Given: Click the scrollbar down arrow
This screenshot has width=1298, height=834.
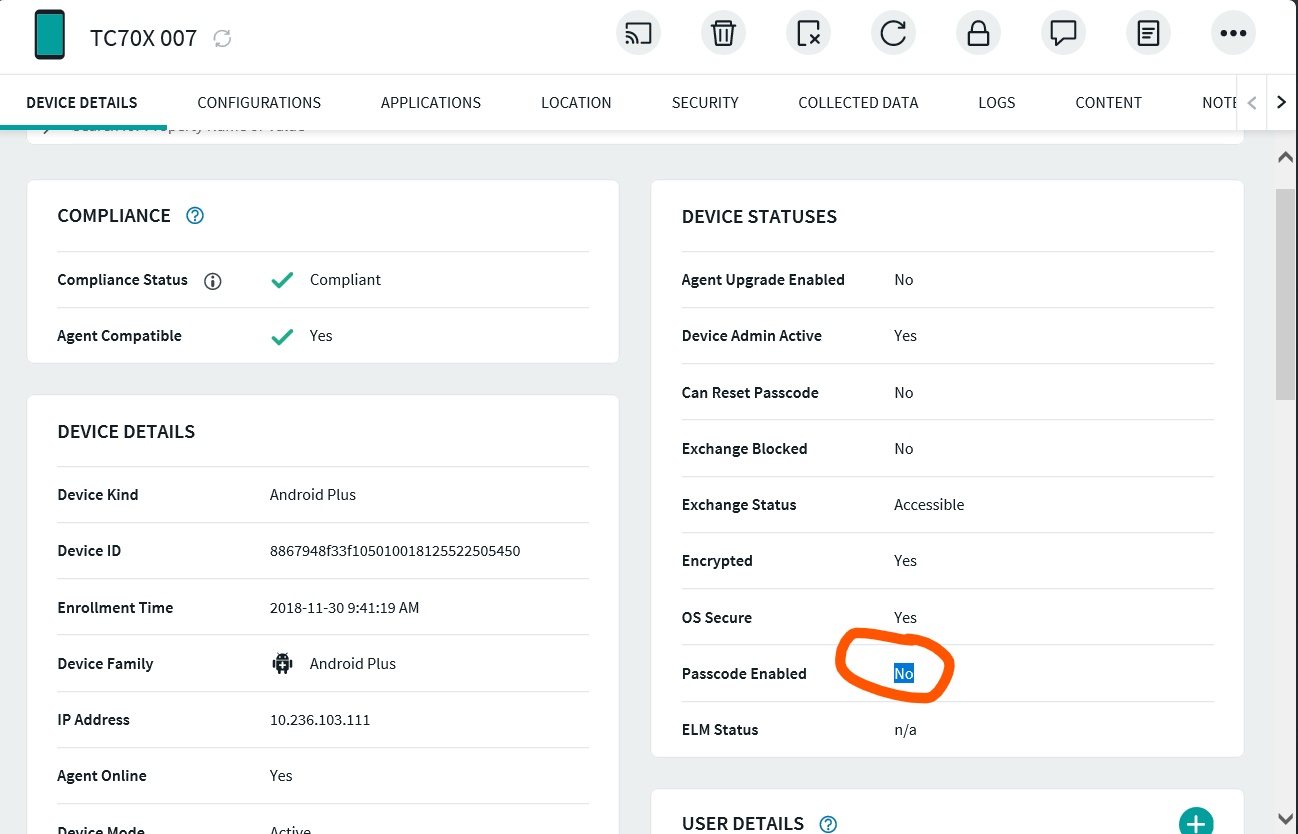Looking at the screenshot, I should point(1285,819).
